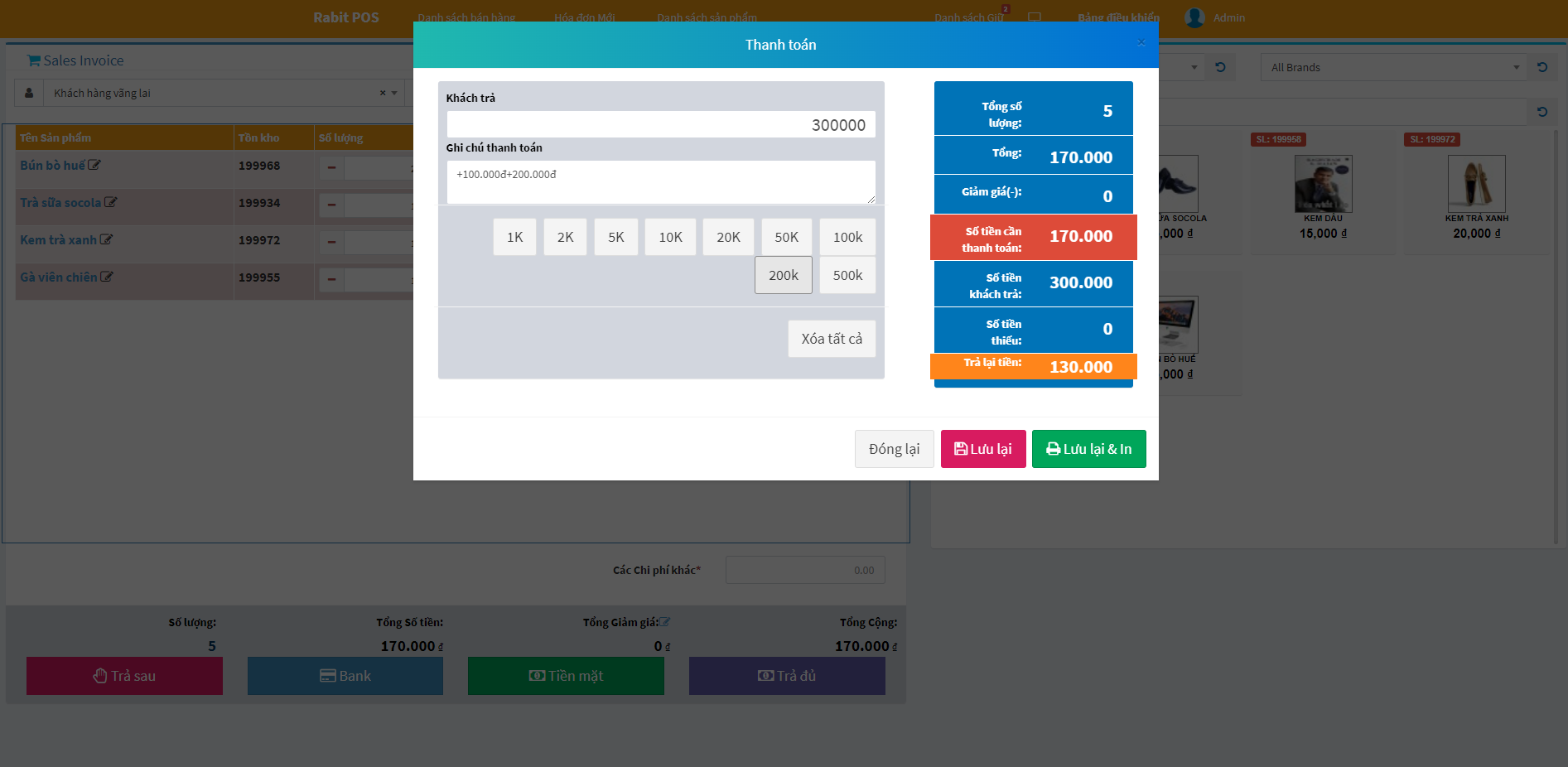Edit Gà viên chiên item via pencil icon
Viewport: 1568px width, 767px height.
[x=106, y=277]
